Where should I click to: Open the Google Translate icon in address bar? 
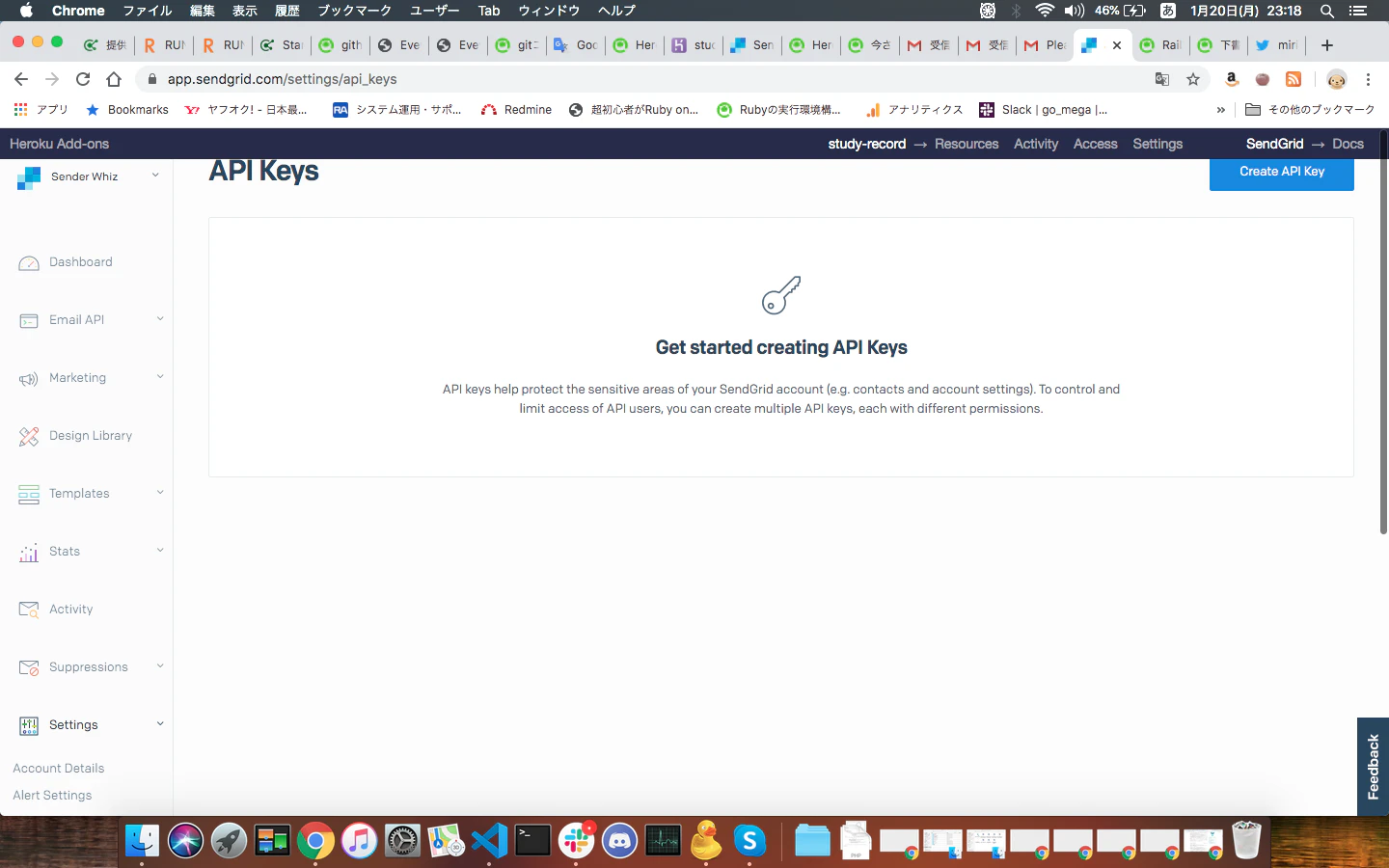1162,79
